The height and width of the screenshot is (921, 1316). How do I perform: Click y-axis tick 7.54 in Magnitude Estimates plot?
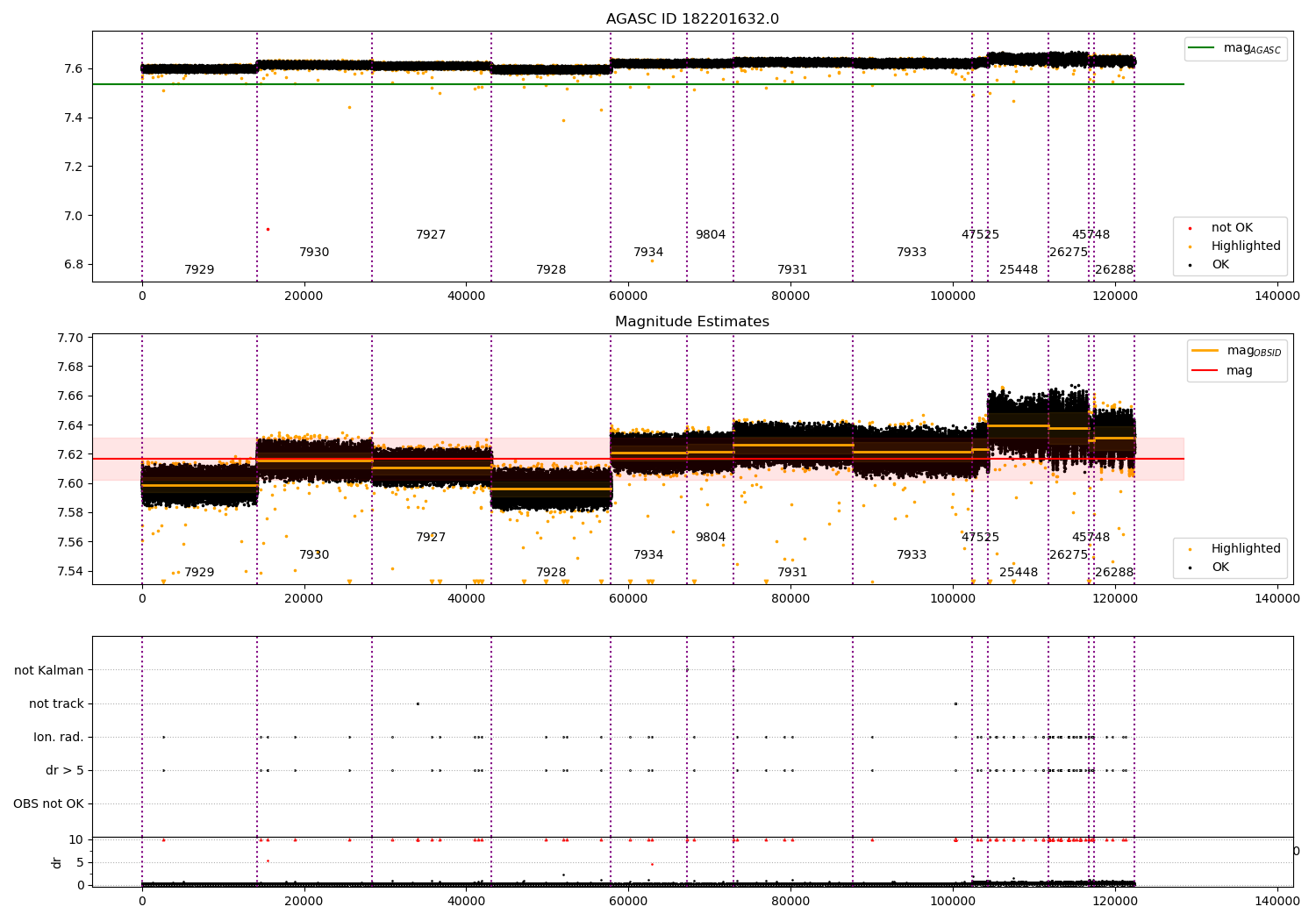pos(70,571)
